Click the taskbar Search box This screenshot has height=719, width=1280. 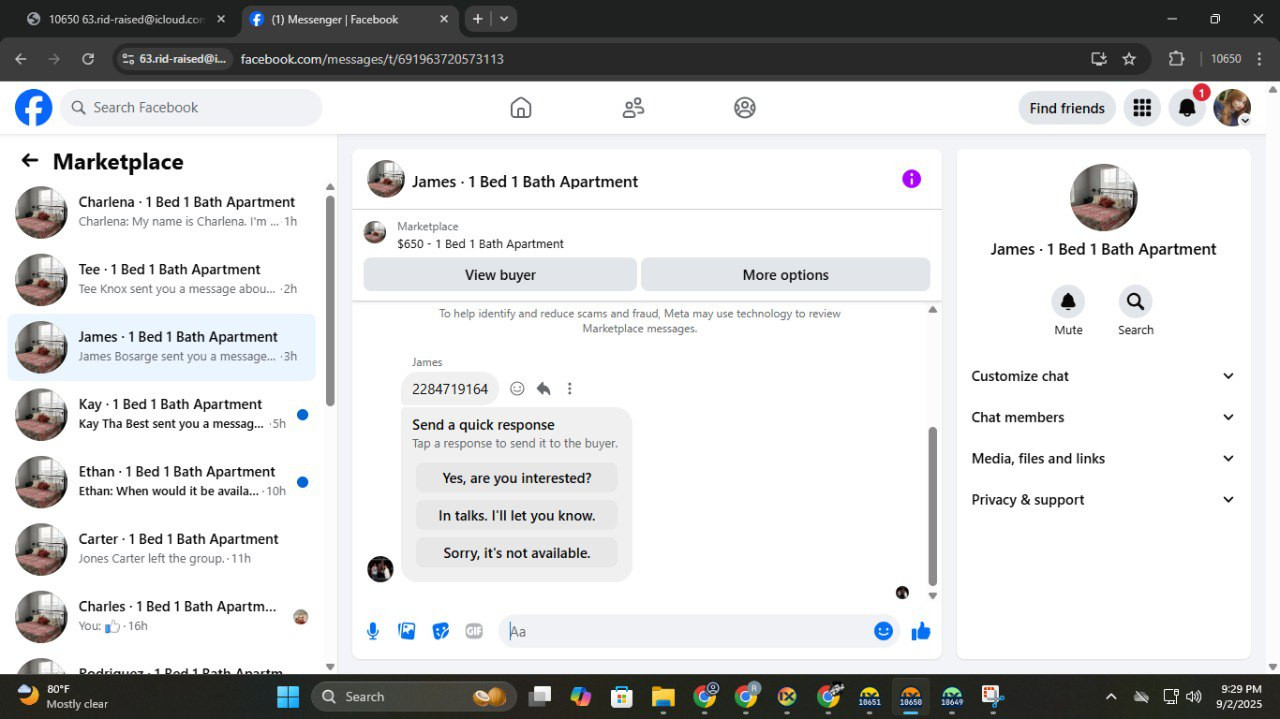[x=415, y=696]
